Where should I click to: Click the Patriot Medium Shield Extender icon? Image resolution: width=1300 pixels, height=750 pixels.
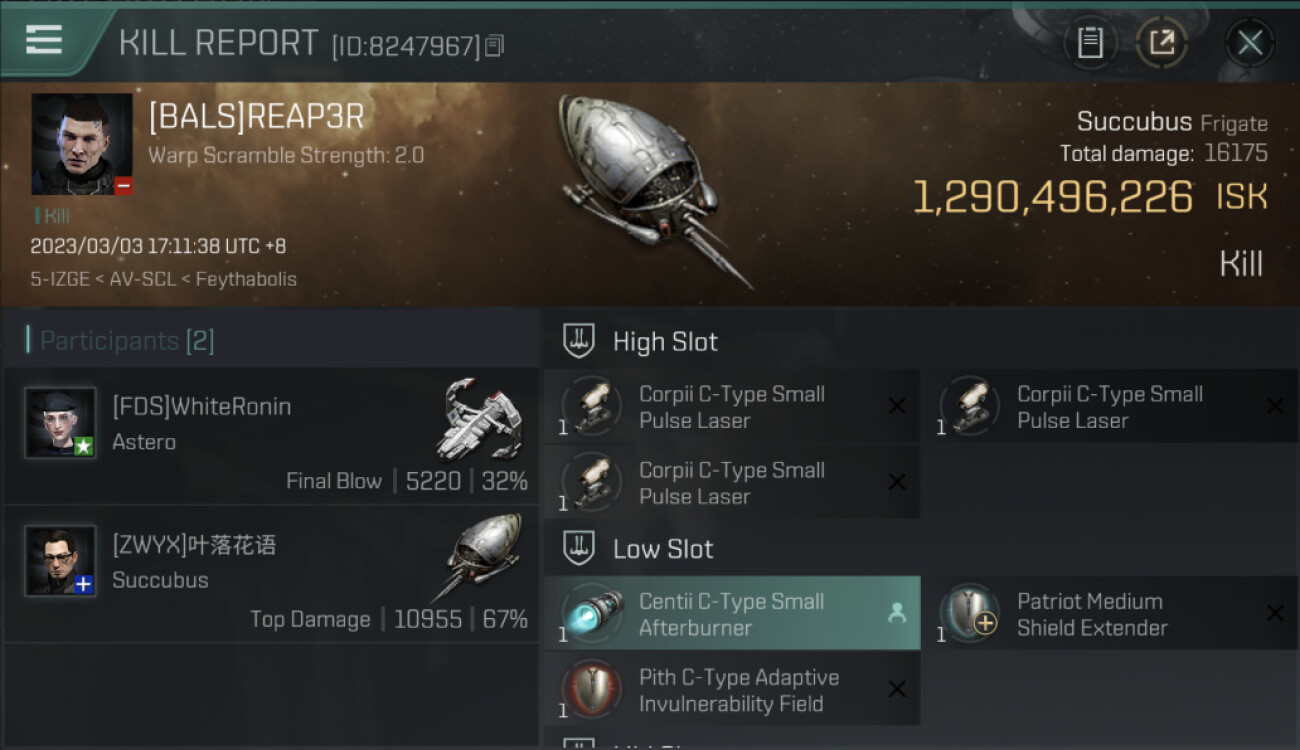969,613
